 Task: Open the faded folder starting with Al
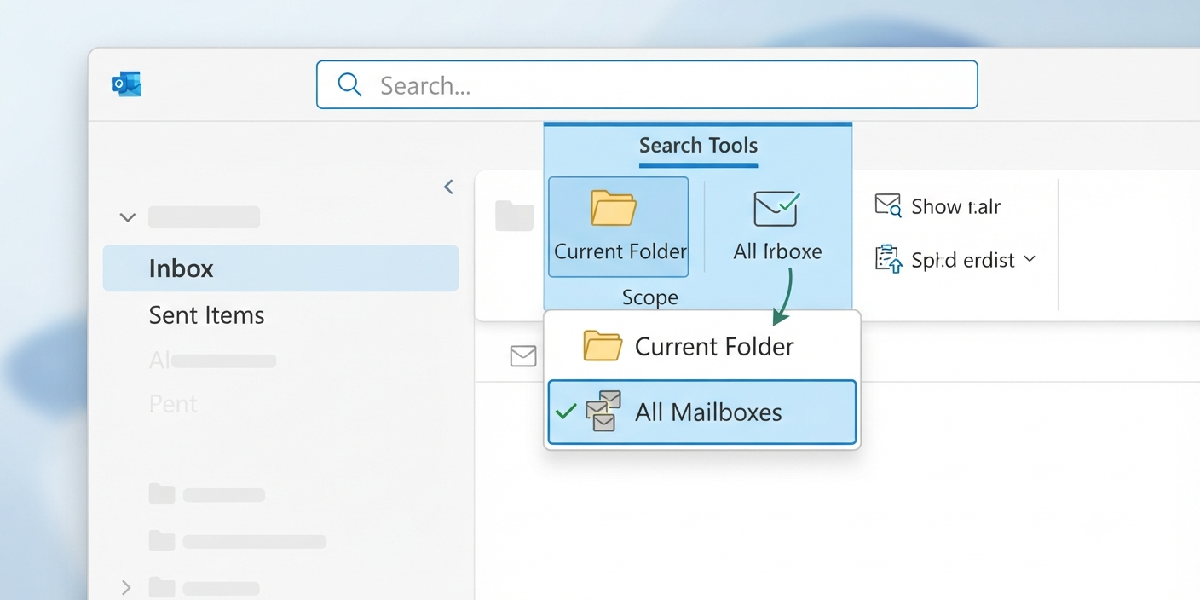[212, 360]
